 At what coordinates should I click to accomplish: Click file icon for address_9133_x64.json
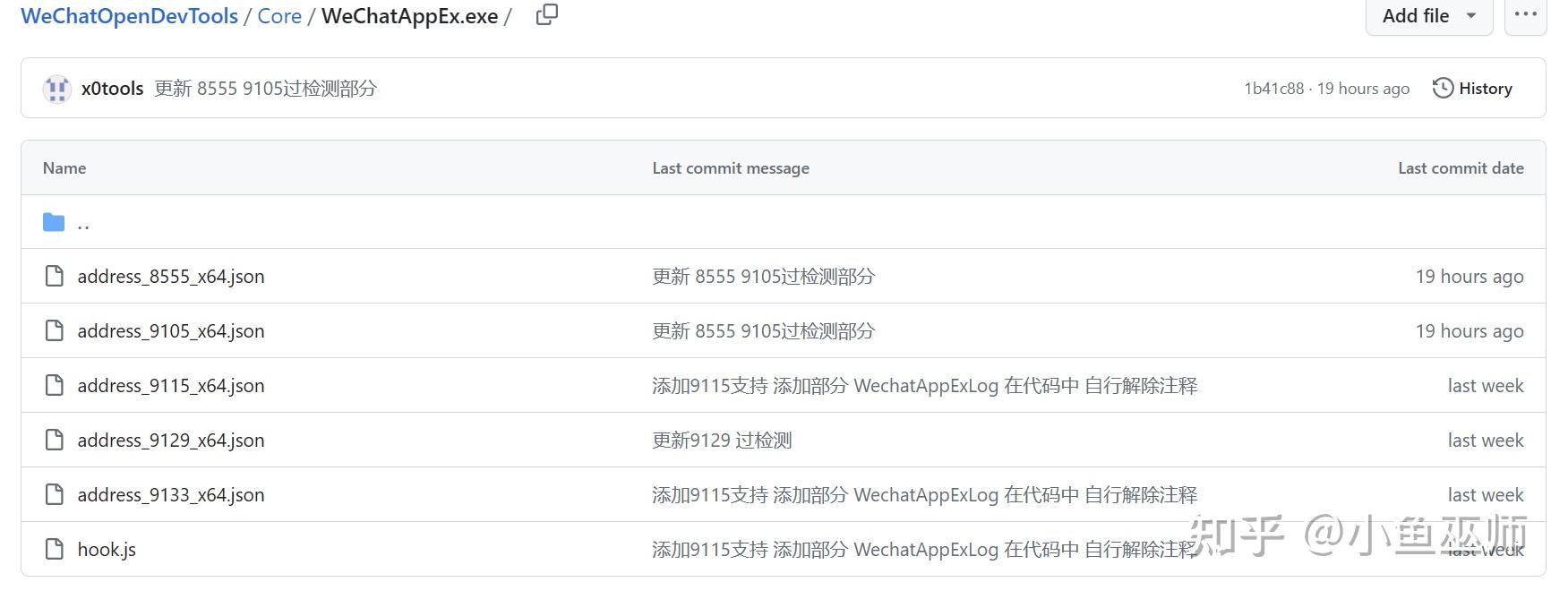click(x=54, y=494)
